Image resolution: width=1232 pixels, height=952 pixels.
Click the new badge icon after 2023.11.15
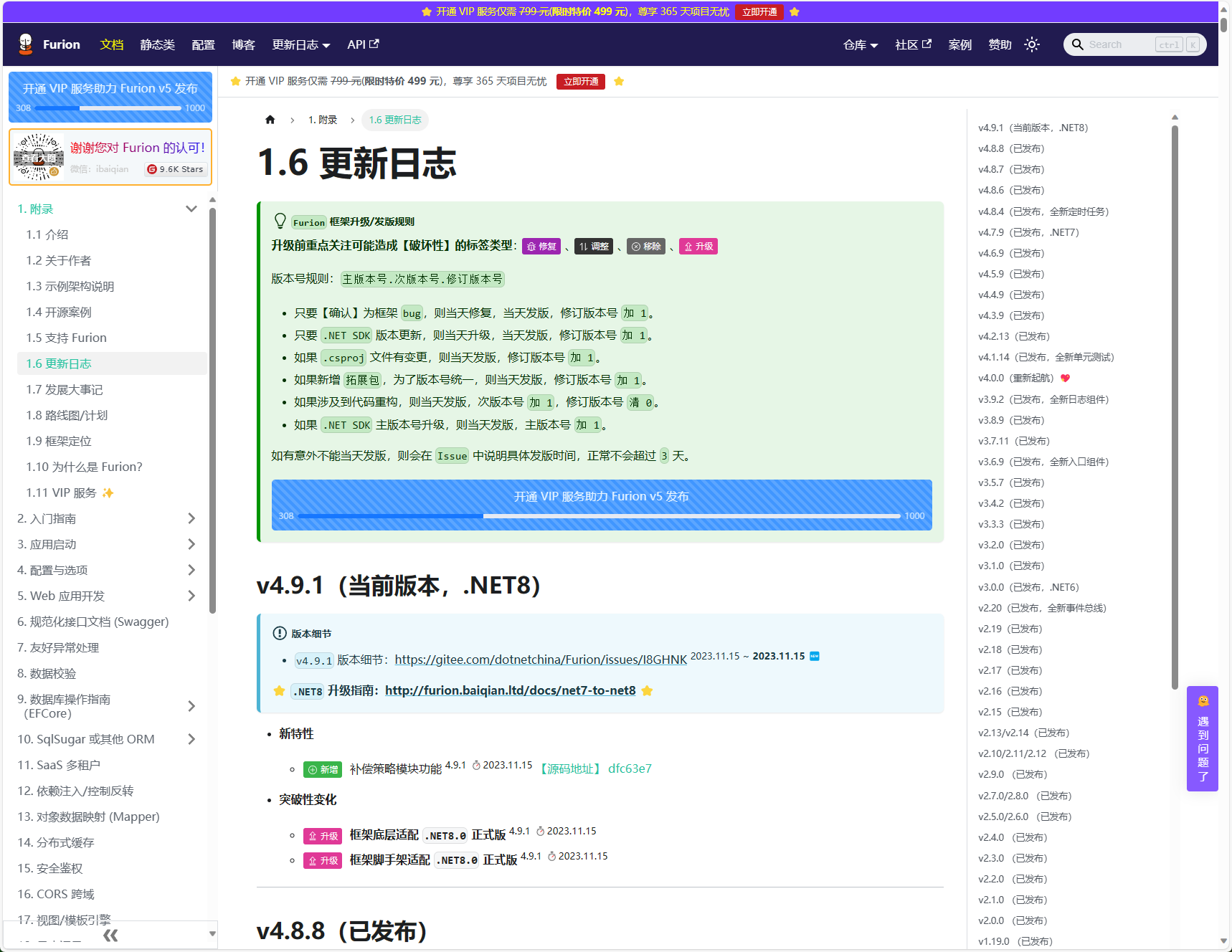click(x=815, y=656)
